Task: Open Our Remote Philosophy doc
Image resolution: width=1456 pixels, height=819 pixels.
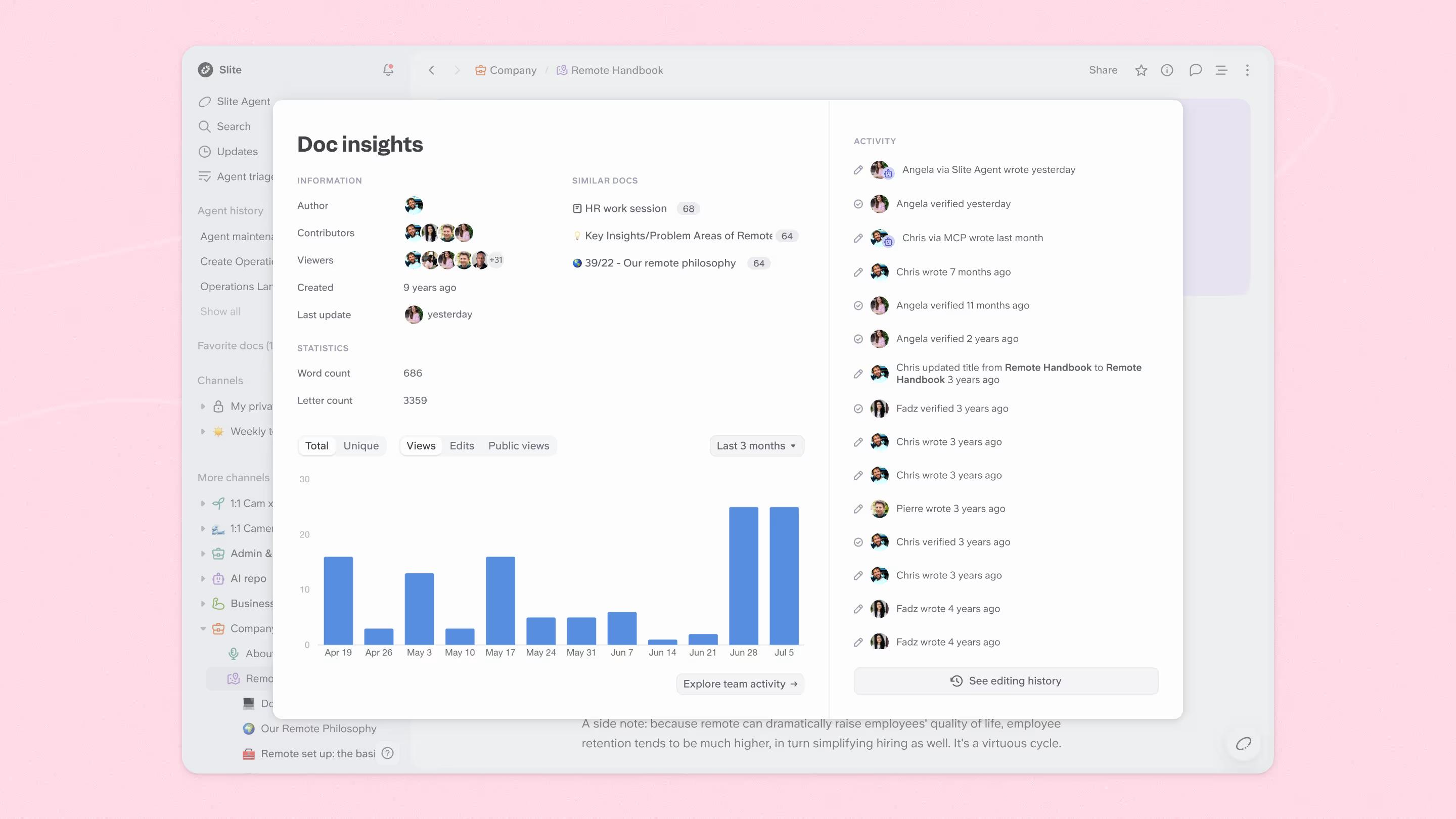Action: [309, 728]
